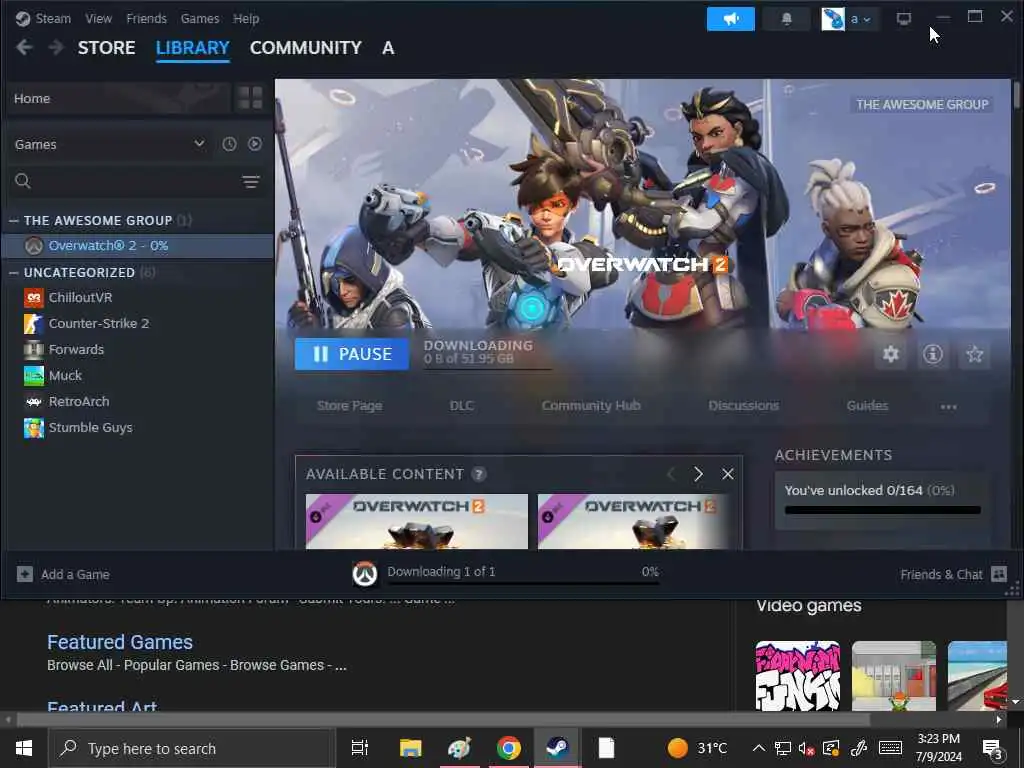Click the ready-to-play filter icon
This screenshot has width=1024, height=768.
pyautogui.click(x=255, y=144)
